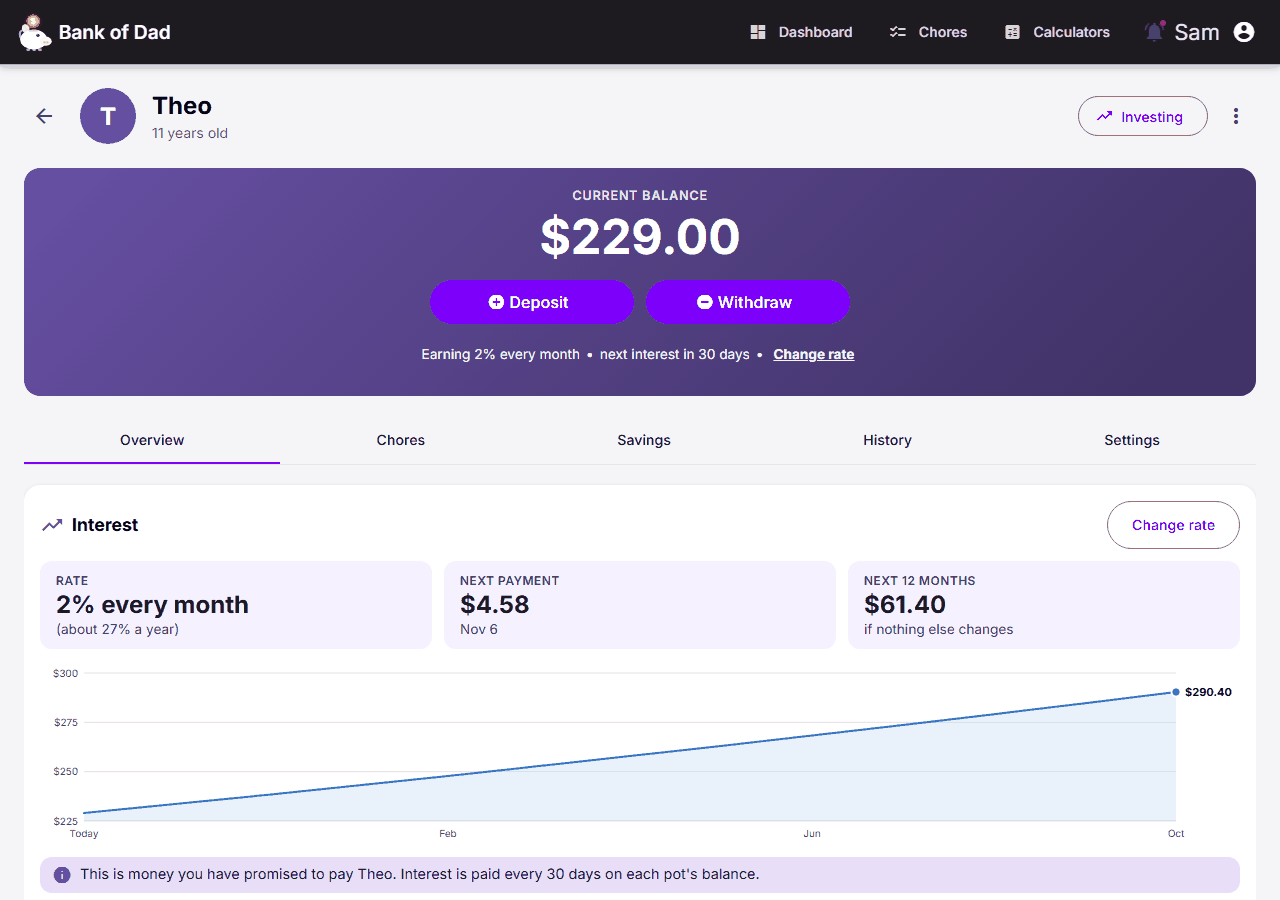Click the NEXT 12 MONTHS $61.40 card

pos(1044,605)
